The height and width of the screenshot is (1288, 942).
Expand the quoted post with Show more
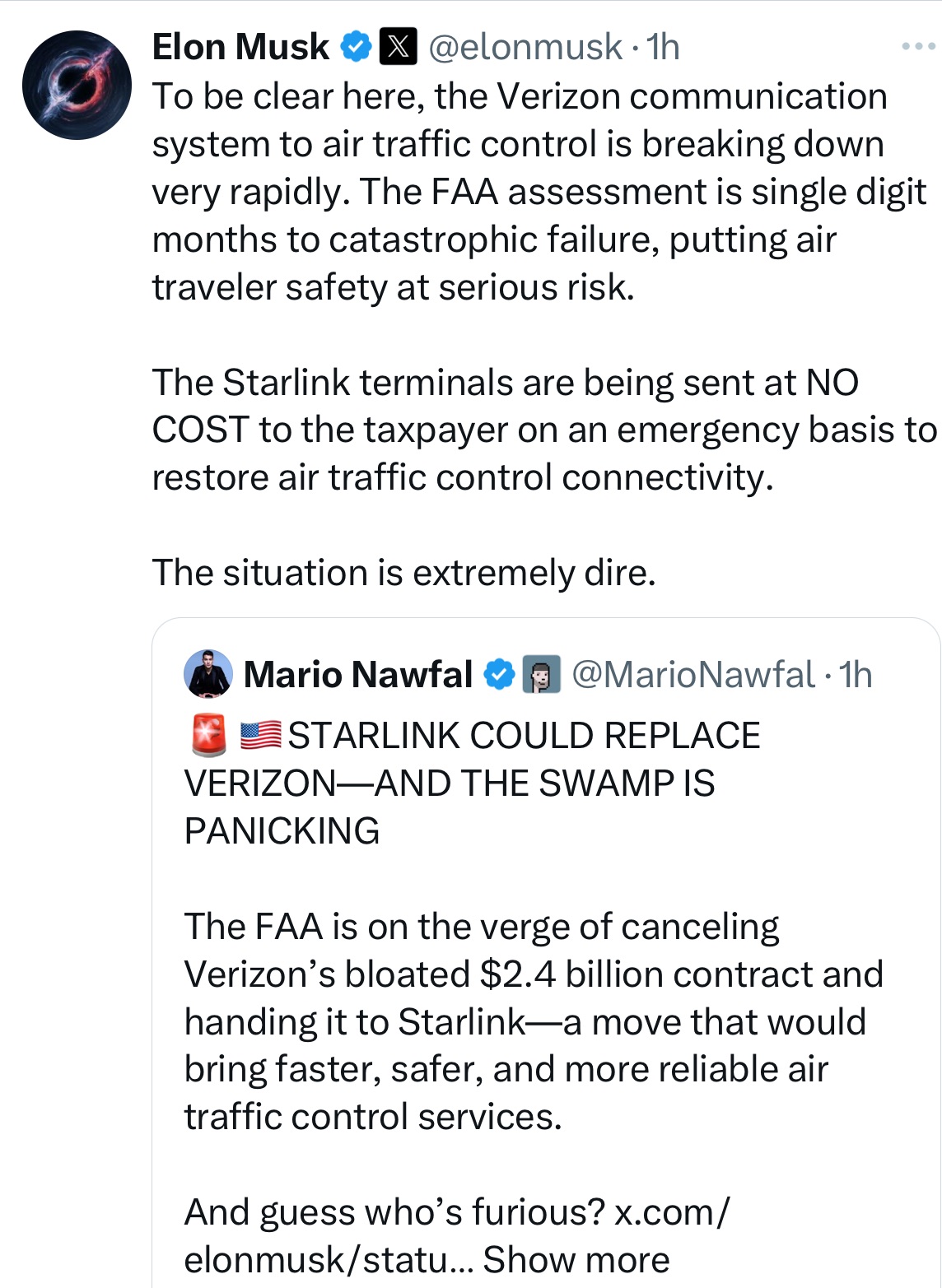point(576,1259)
